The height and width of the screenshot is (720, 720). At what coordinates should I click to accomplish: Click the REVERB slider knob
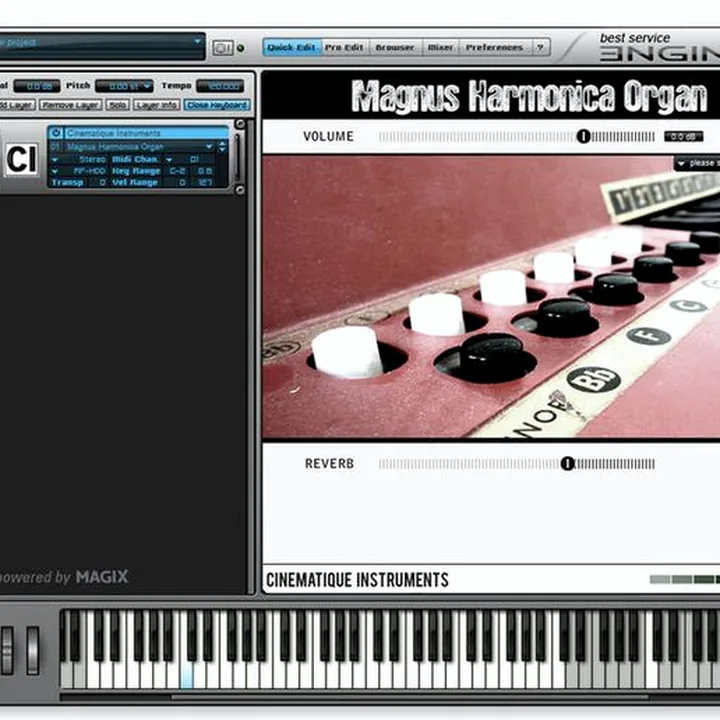point(568,463)
